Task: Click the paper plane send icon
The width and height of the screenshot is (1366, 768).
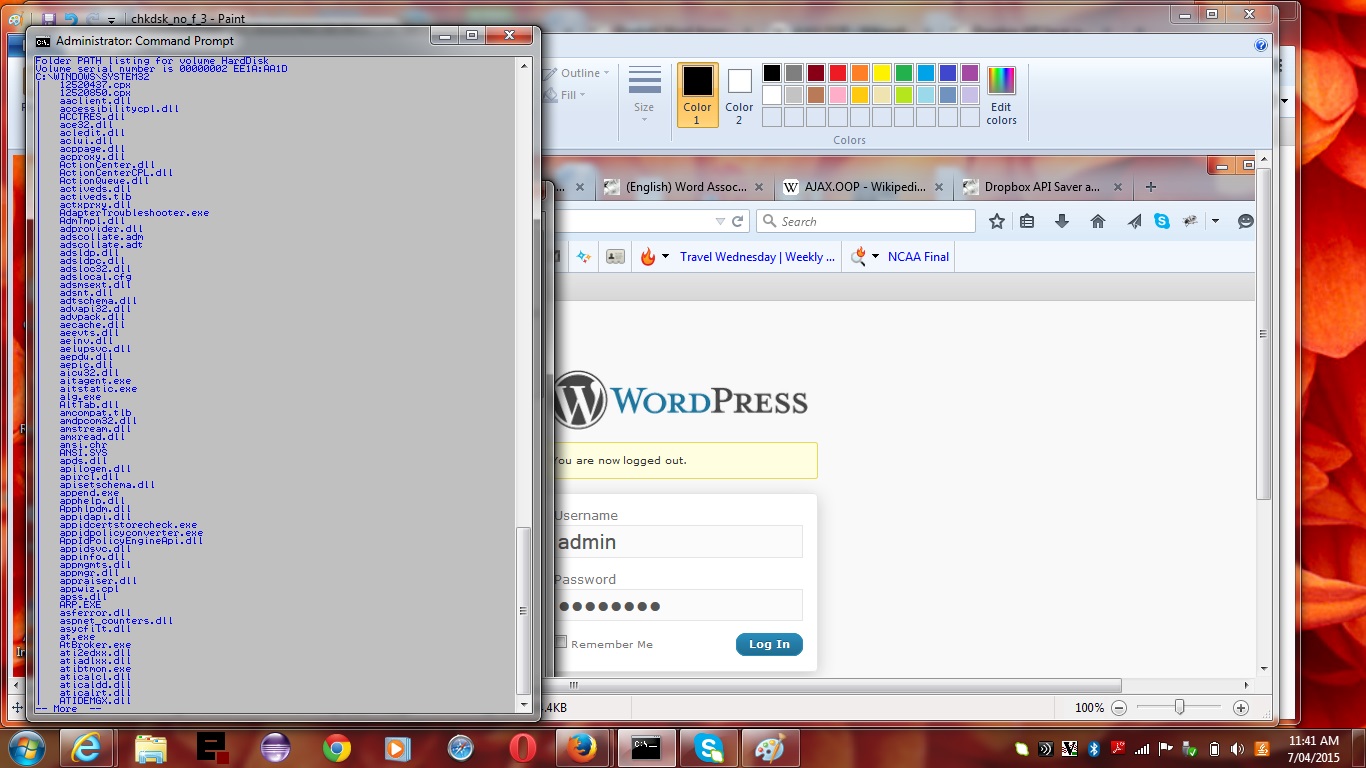Action: (1134, 221)
